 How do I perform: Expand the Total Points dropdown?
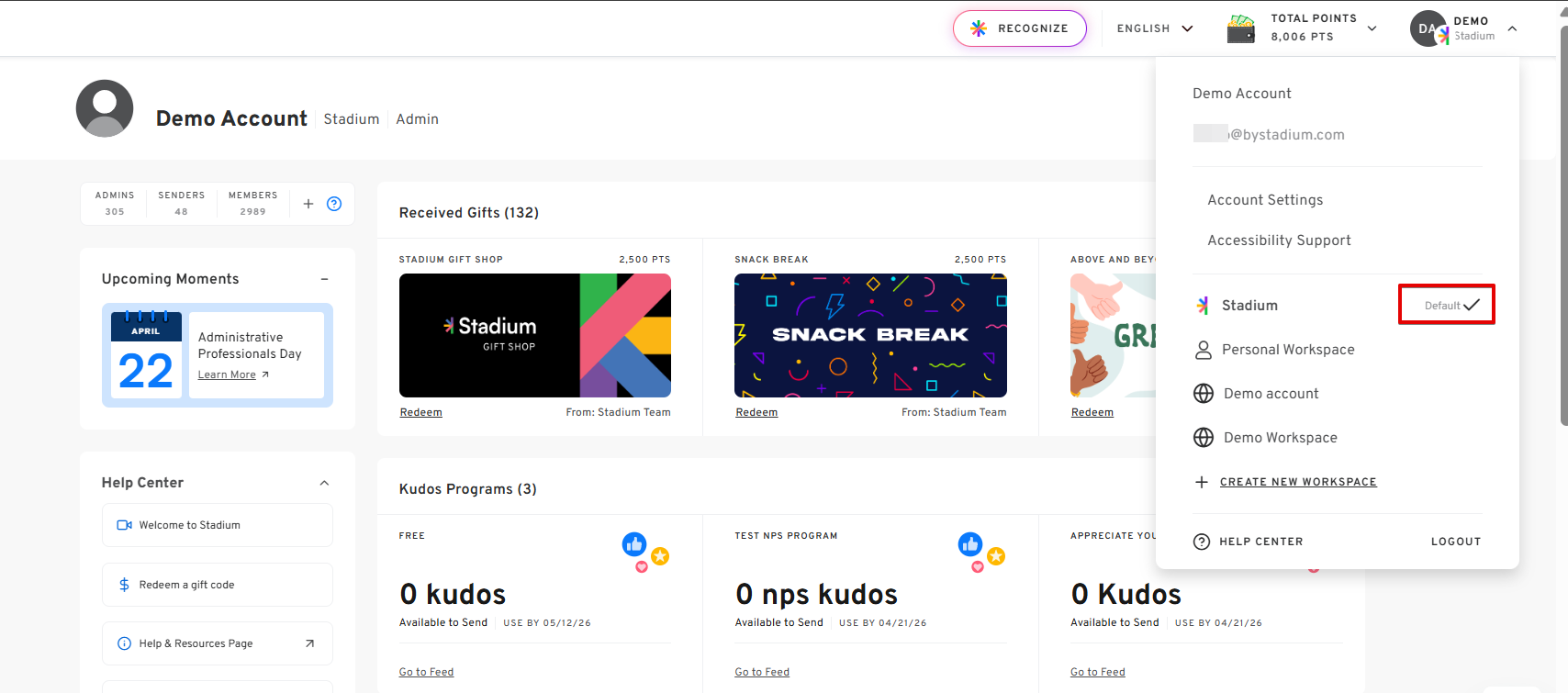pyautogui.click(x=1372, y=28)
